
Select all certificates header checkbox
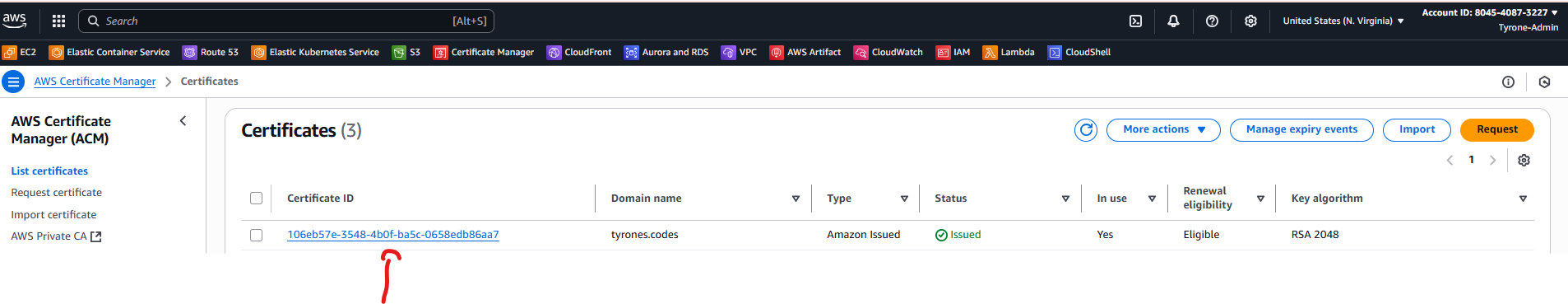pyautogui.click(x=256, y=198)
